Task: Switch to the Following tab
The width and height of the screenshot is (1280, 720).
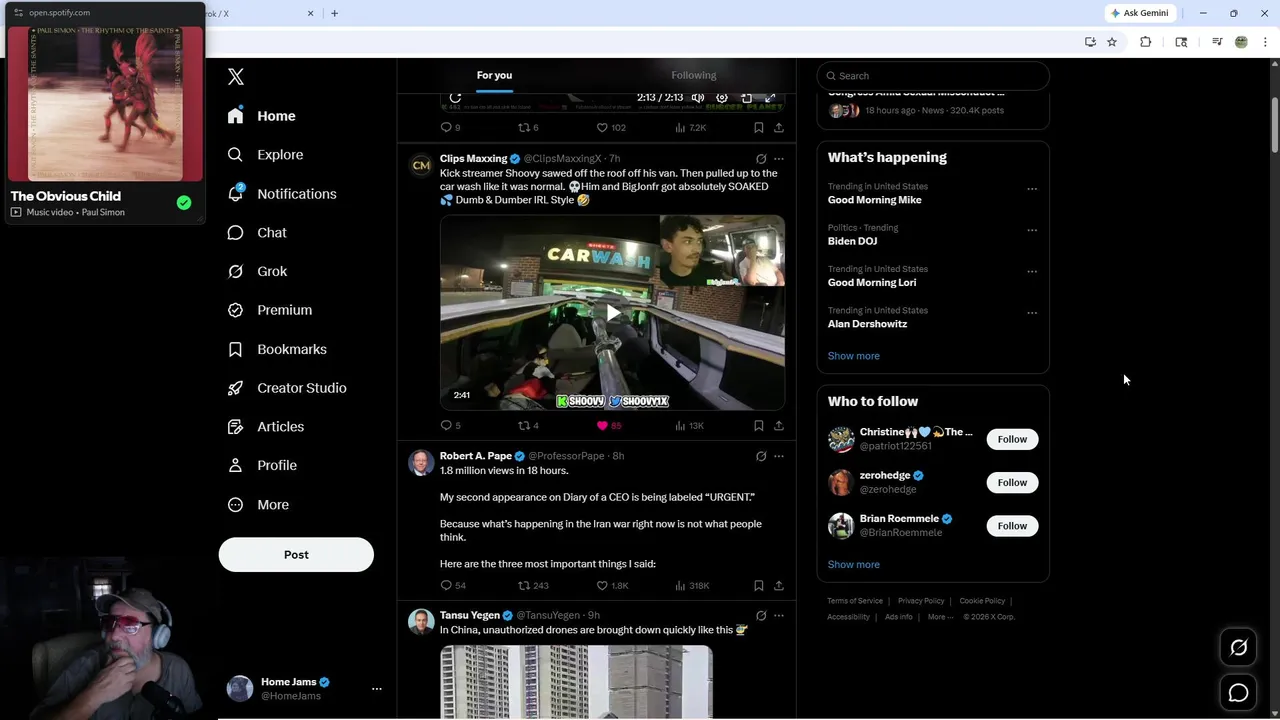Action: (694, 75)
